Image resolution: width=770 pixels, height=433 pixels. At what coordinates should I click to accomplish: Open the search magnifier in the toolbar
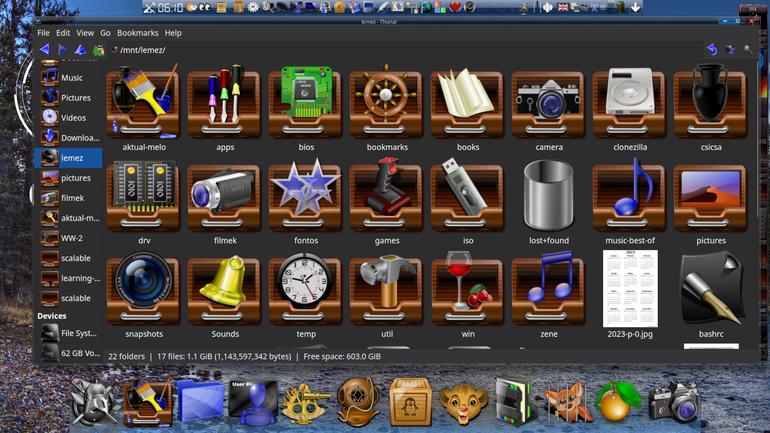(x=748, y=50)
